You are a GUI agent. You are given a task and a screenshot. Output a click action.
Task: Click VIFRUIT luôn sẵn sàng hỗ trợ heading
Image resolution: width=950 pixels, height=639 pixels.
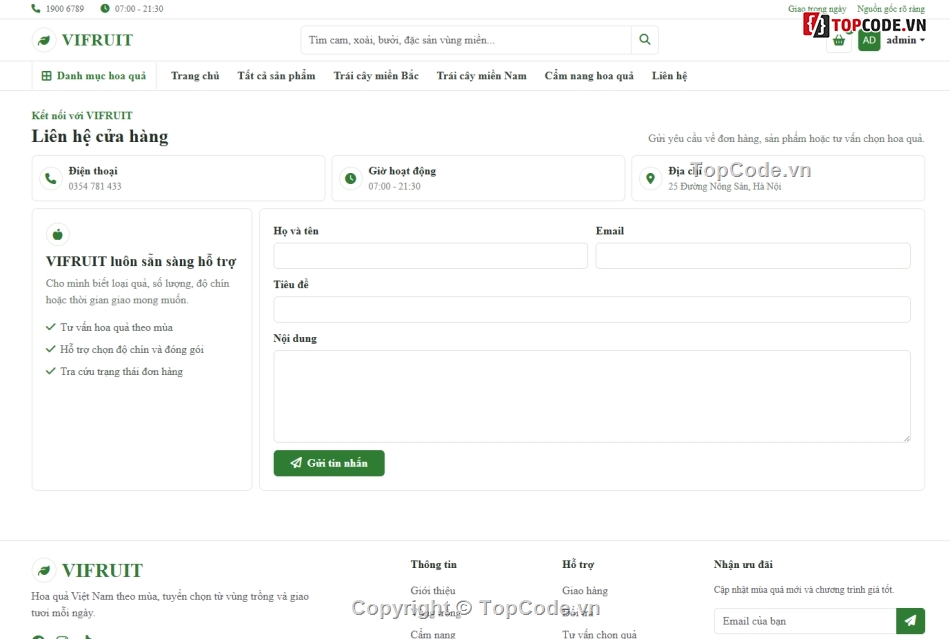click(141, 262)
